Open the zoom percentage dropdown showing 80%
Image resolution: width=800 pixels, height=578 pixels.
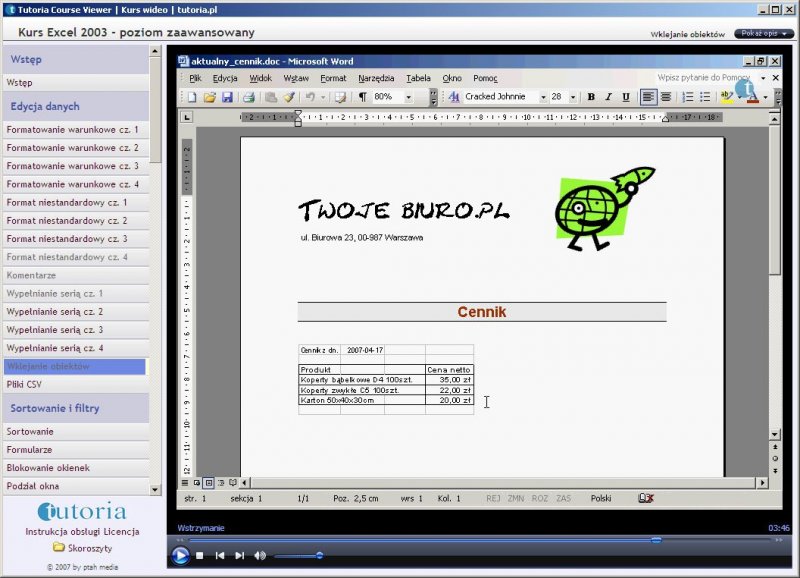point(408,97)
